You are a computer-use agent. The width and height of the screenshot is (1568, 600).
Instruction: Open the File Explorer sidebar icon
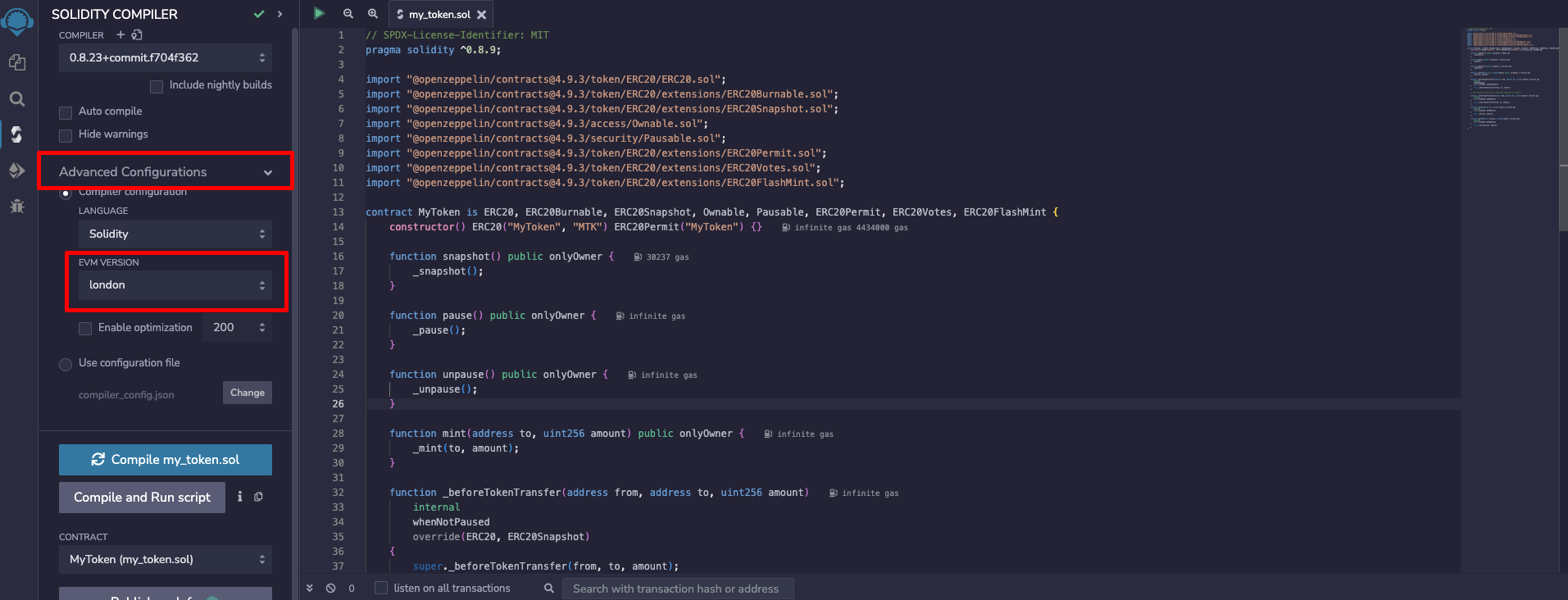coord(17,62)
